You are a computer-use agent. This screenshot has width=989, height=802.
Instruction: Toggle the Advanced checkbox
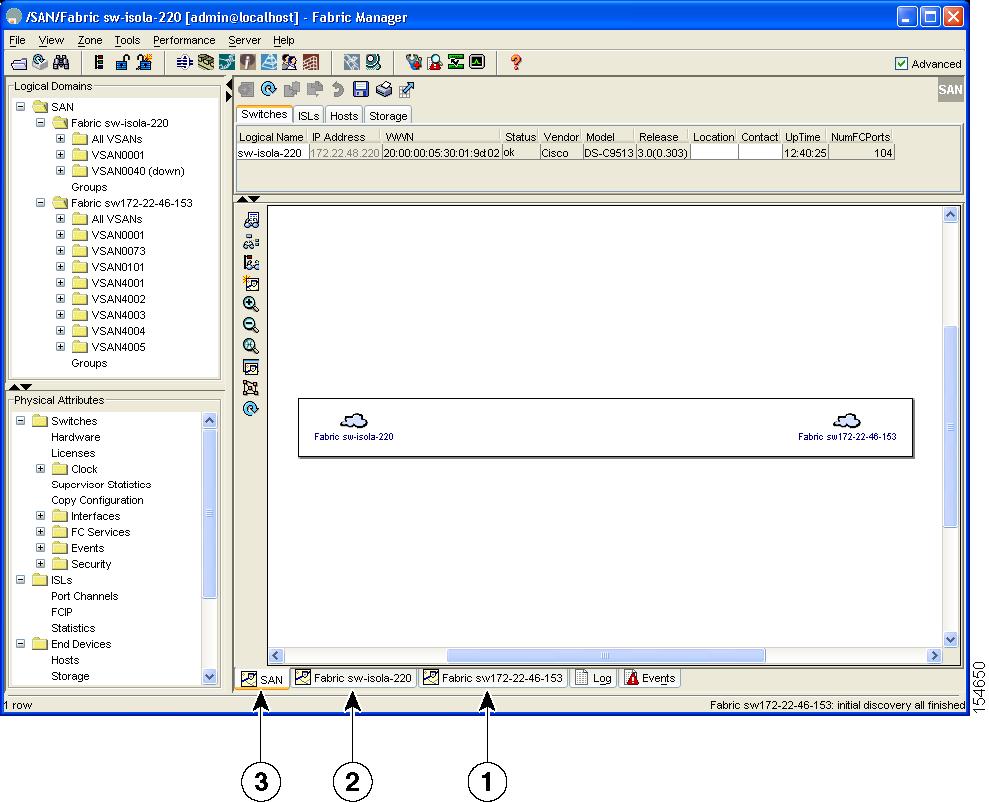click(901, 64)
